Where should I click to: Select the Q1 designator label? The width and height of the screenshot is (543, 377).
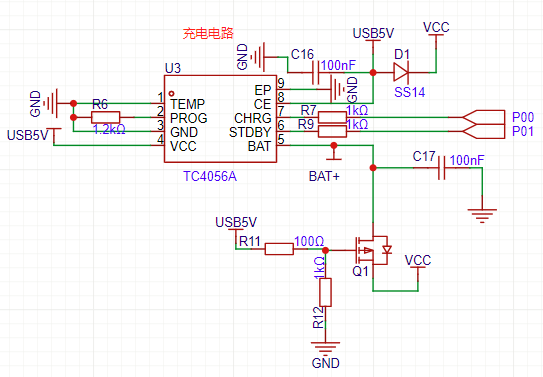(x=360, y=271)
